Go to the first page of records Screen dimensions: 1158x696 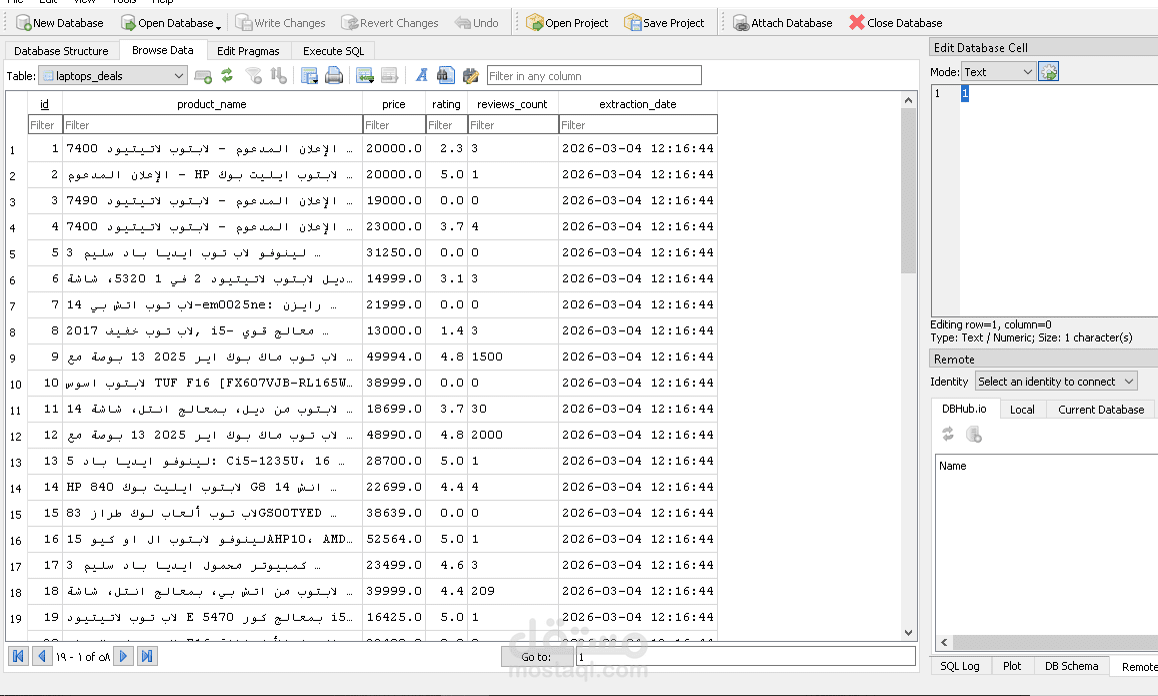18,656
